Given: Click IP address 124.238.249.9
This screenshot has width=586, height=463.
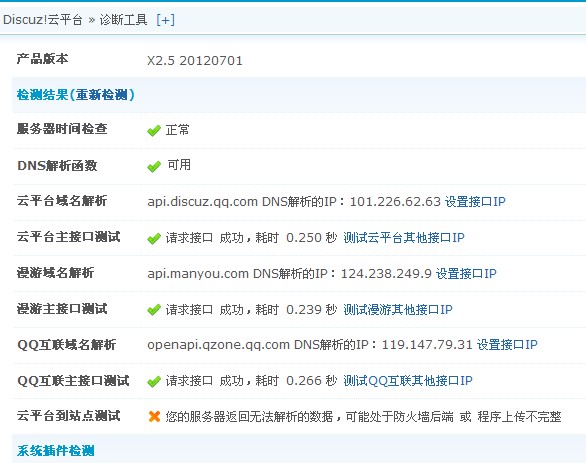Looking at the screenshot, I should pyautogui.click(x=386, y=274).
